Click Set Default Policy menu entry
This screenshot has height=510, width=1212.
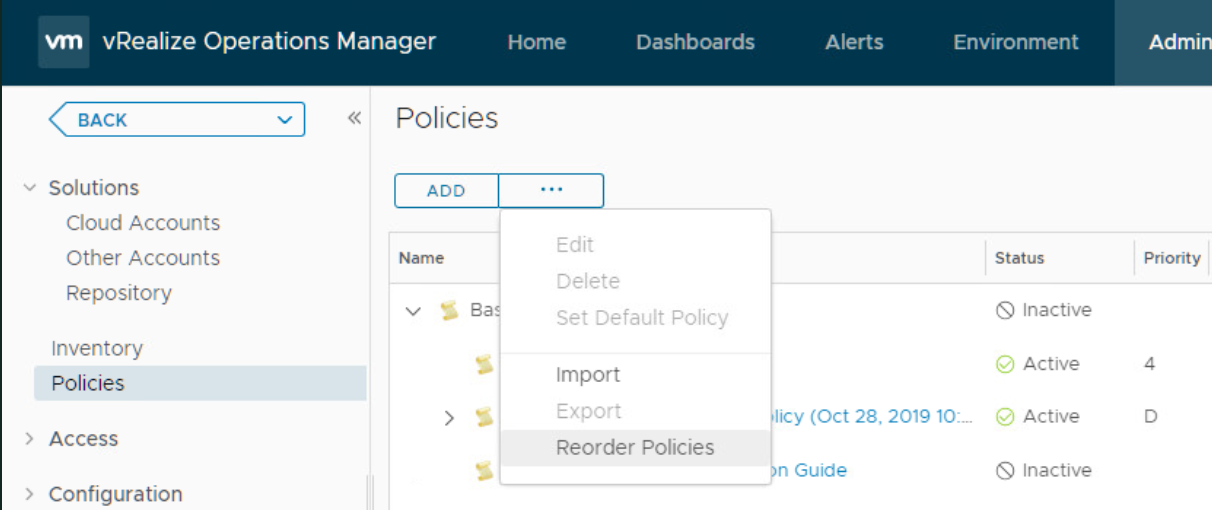coord(642,318)
